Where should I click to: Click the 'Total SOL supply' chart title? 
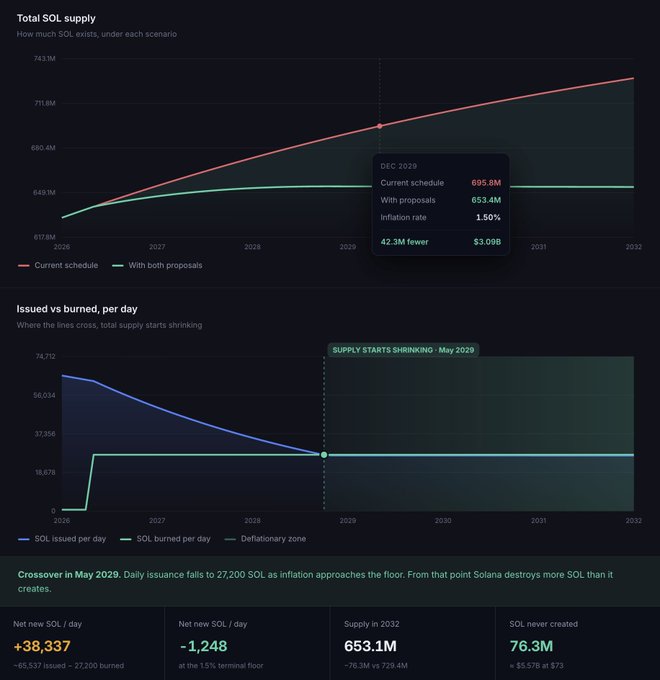pos(56,18)
